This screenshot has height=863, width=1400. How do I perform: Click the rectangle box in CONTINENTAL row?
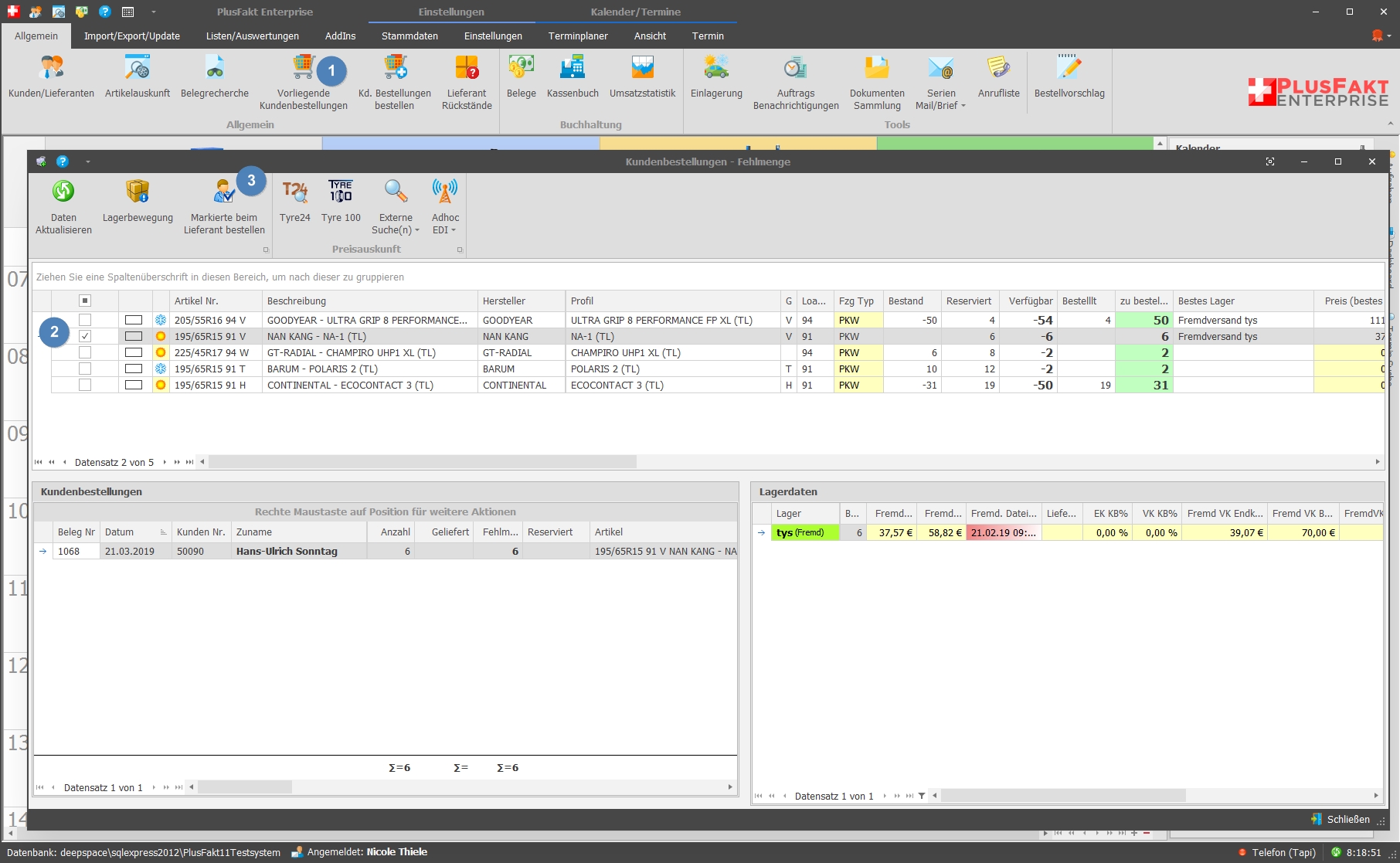134,385
